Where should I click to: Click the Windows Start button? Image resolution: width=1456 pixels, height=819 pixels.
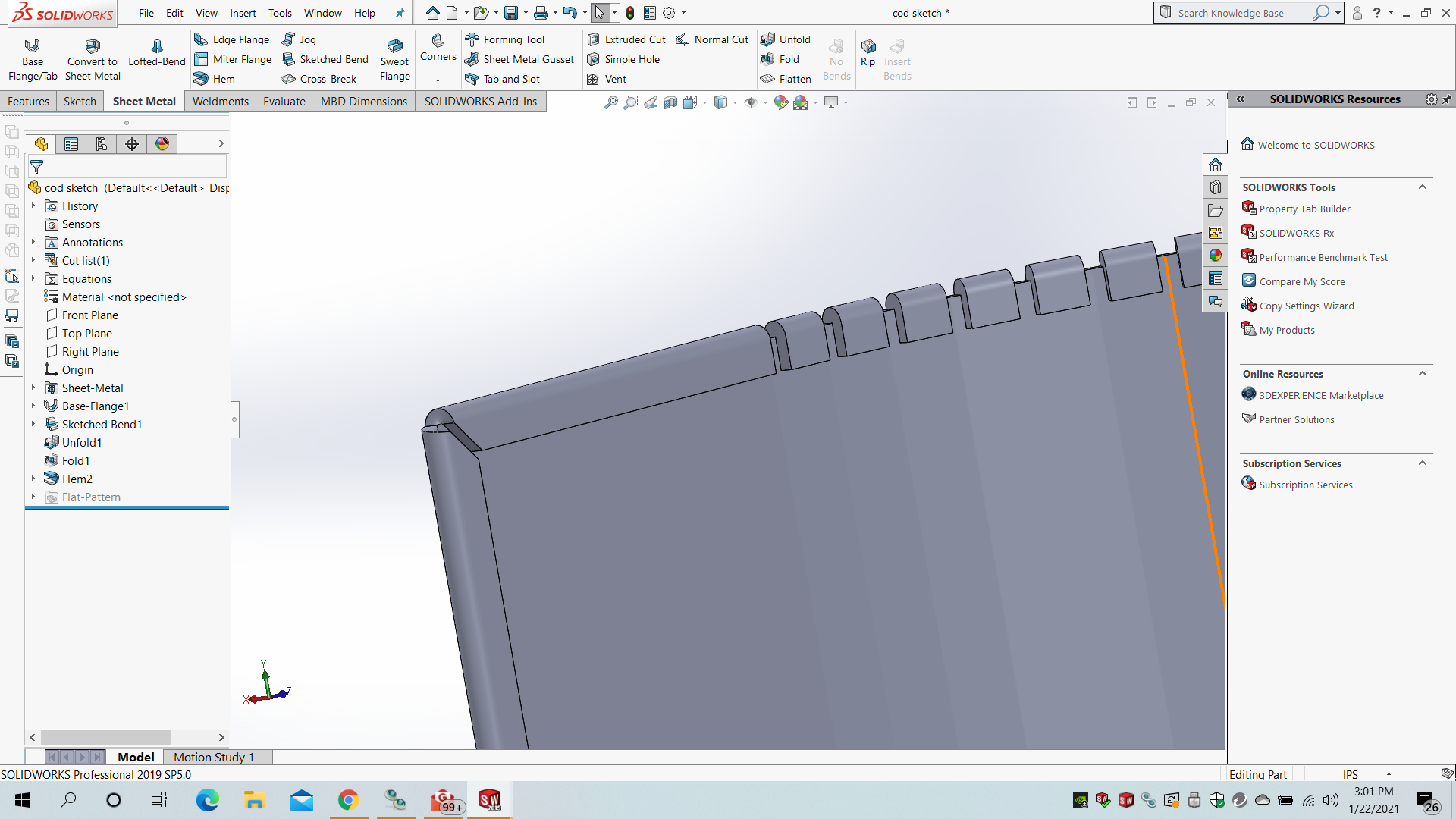point(23,800)
